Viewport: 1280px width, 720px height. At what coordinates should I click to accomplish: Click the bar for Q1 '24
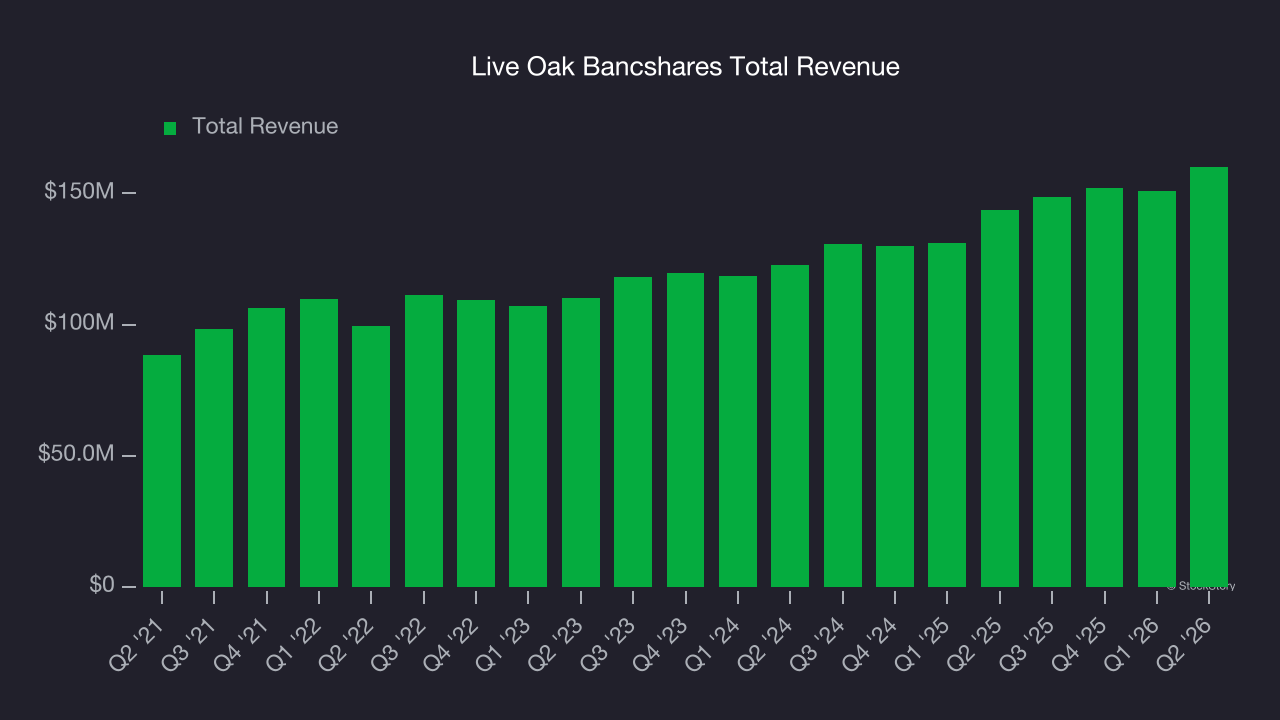(738, 431)
